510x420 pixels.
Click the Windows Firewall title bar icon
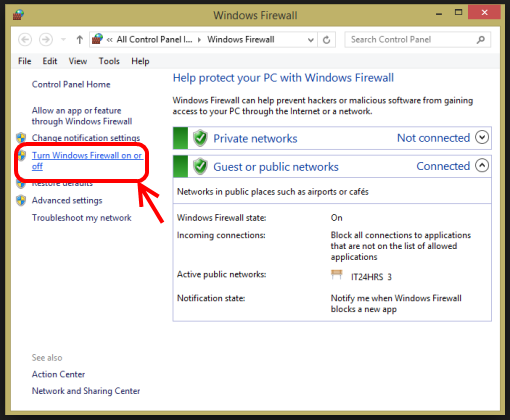click(19, 15)
